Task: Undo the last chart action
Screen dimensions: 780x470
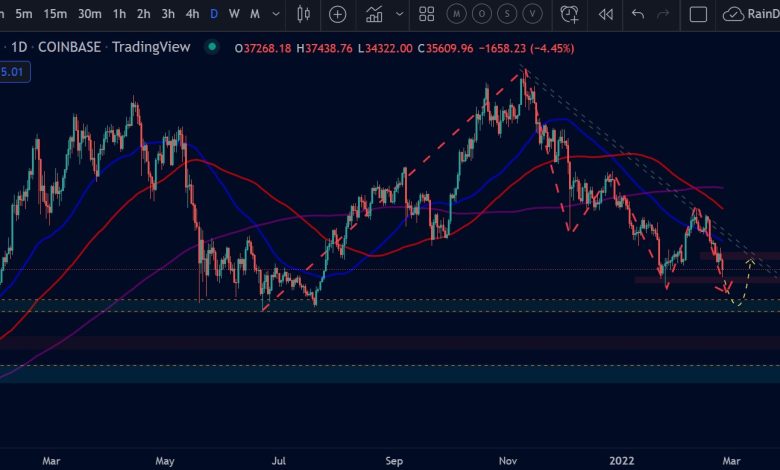Action: (638, 14)
